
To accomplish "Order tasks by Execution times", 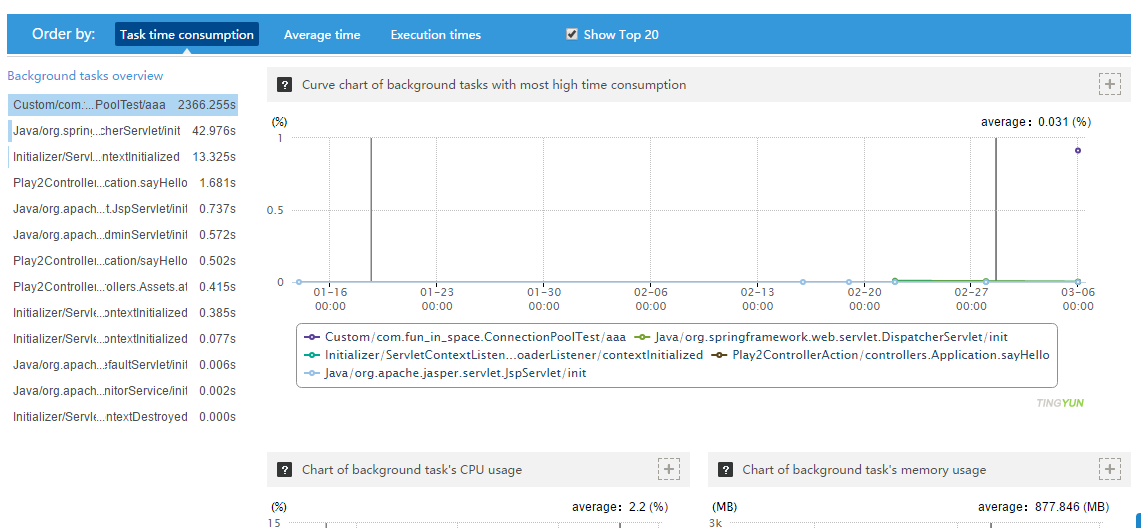I will pos(435,34).
